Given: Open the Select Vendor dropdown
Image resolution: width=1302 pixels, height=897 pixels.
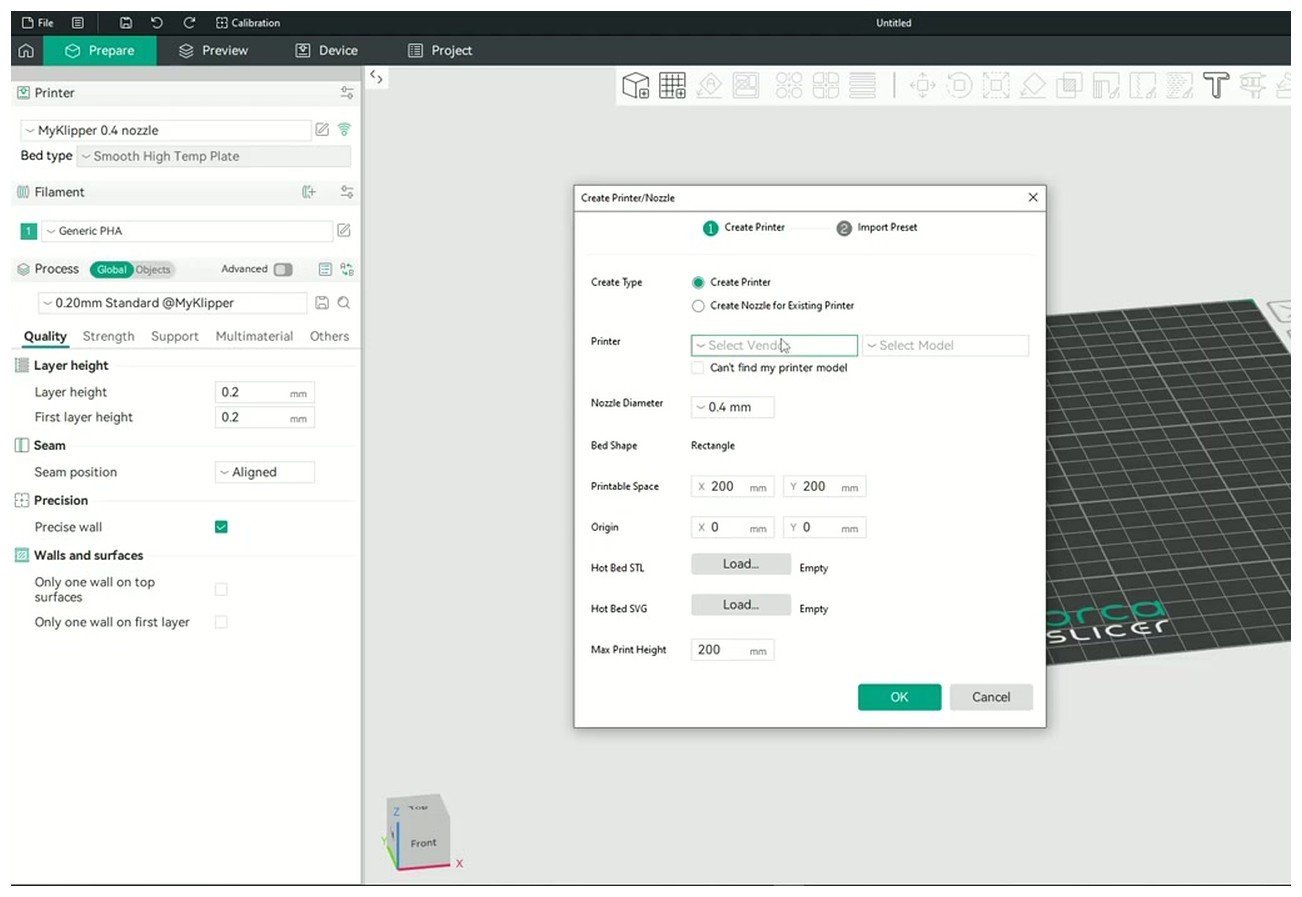Looking at the screenshot, I should click(774, 346).
